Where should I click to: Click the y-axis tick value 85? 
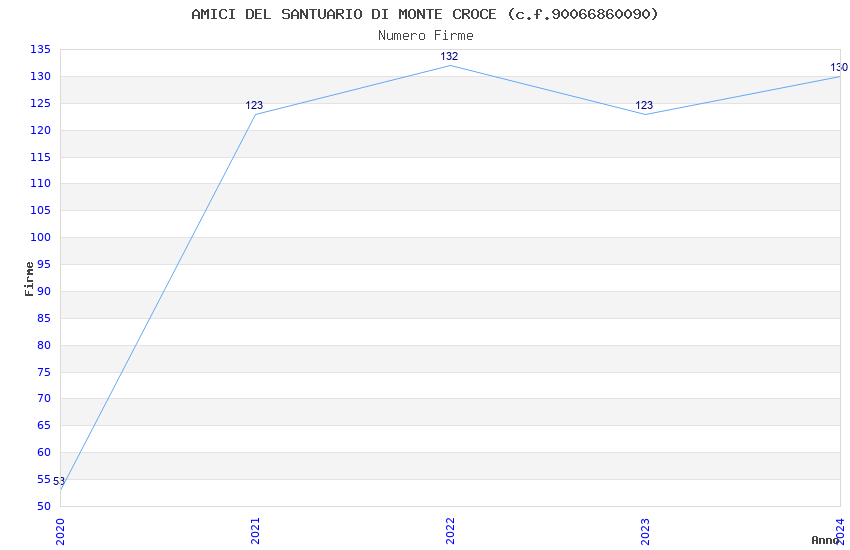point(44,318)
